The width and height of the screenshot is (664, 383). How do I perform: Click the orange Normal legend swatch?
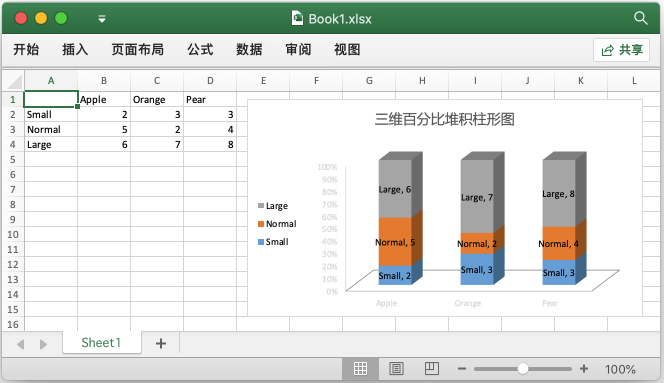coord(261,224)
